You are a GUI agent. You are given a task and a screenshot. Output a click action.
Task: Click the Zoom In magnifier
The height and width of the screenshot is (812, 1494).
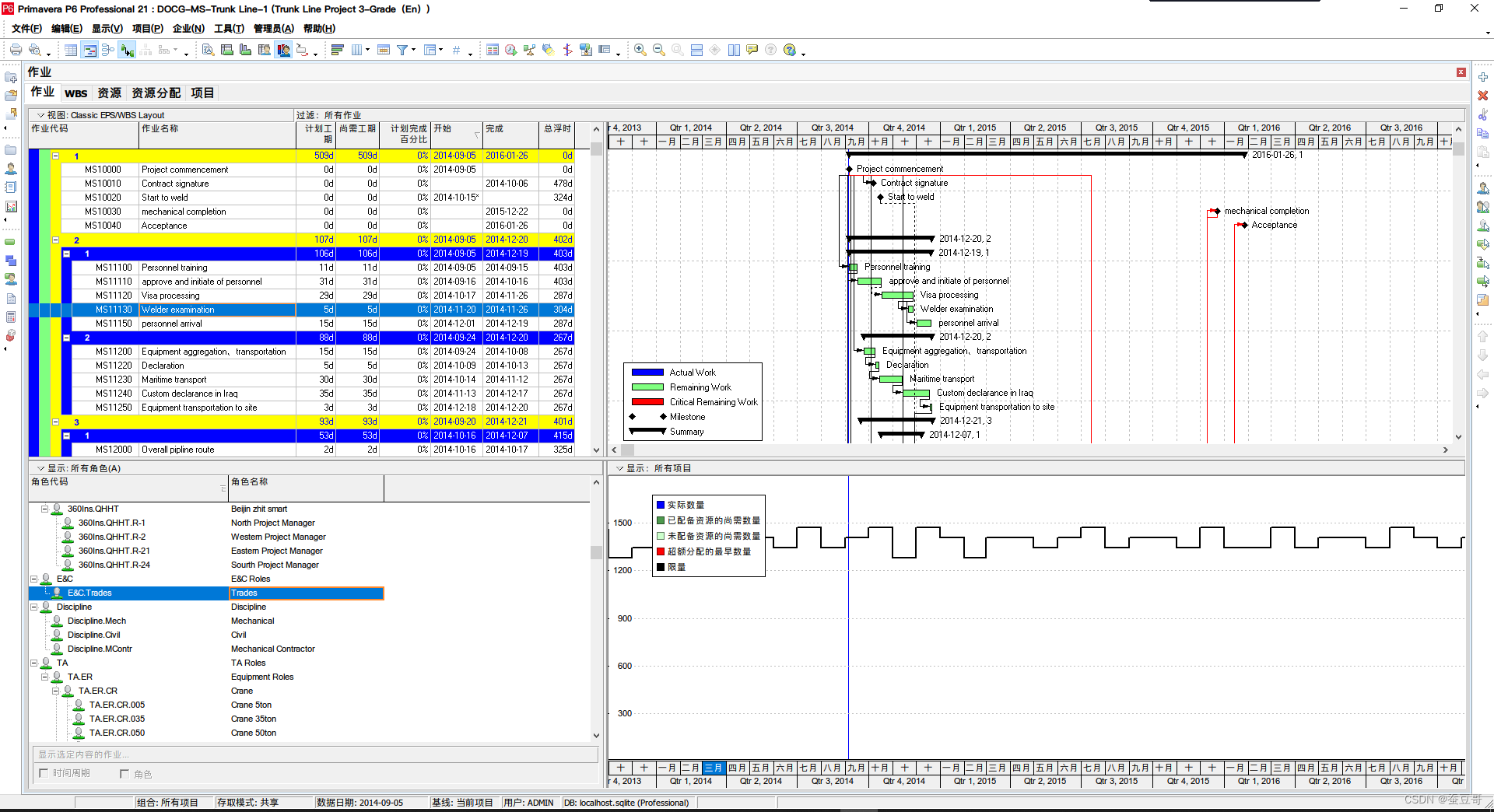click(x=640, y=50)
